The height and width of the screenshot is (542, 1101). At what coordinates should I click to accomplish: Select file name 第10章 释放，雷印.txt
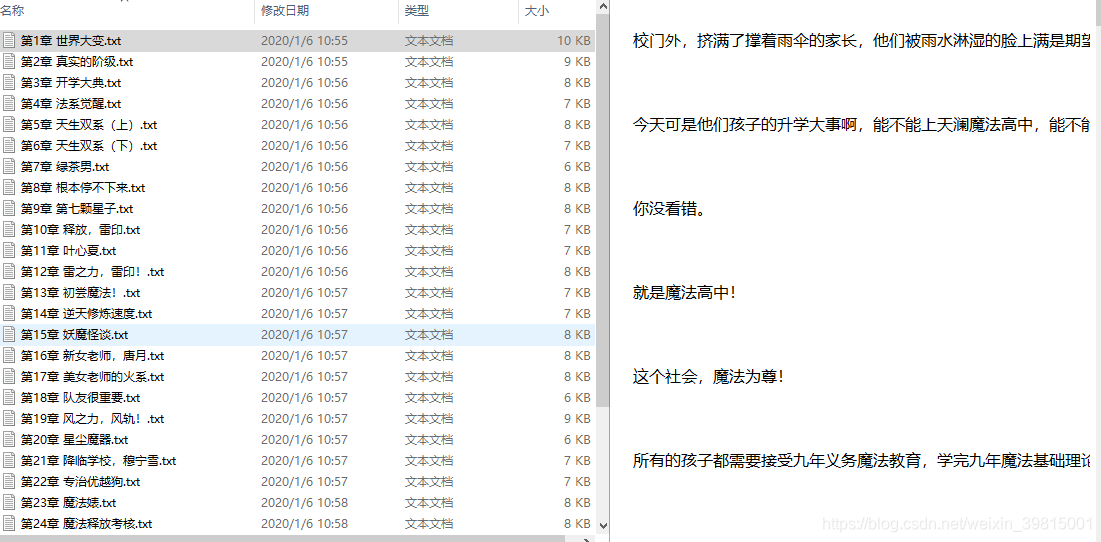click(80, 230)
